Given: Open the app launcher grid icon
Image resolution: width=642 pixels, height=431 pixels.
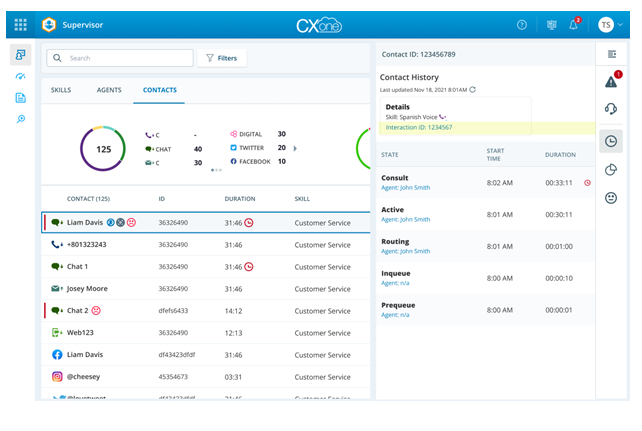Looking at the screenshot, I should coord(20,25).
